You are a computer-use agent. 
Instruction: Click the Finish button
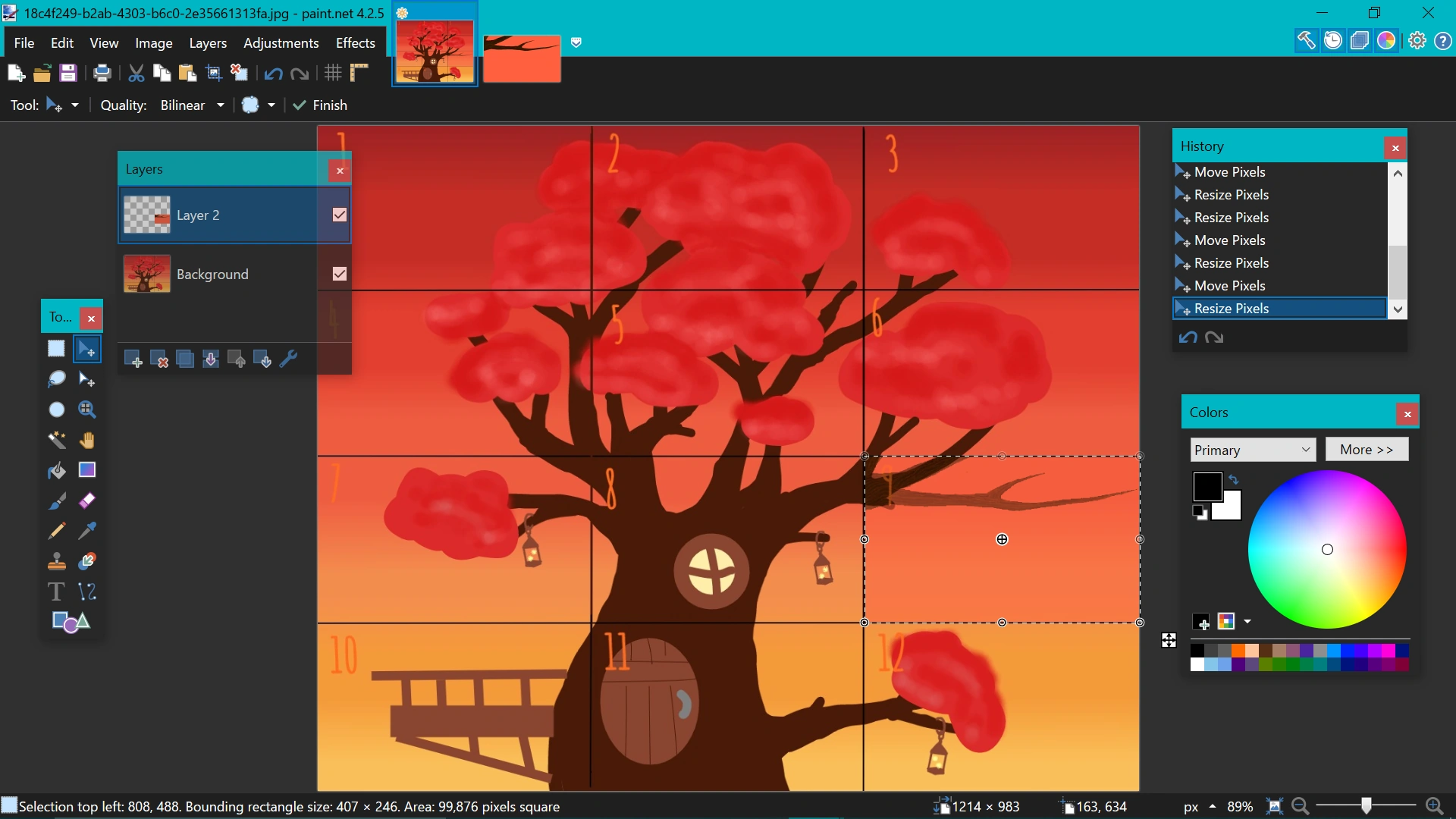click(320, 105)
